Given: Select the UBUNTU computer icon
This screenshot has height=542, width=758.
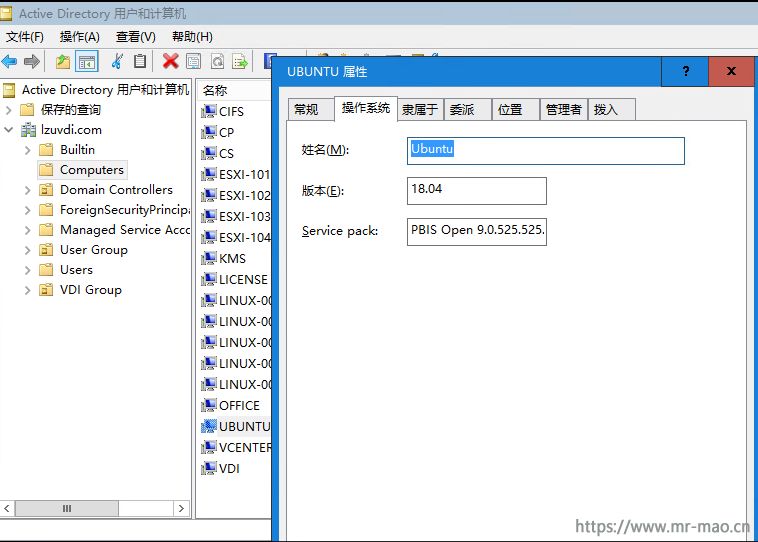Looking at the screenshot, I should (208, 426).
